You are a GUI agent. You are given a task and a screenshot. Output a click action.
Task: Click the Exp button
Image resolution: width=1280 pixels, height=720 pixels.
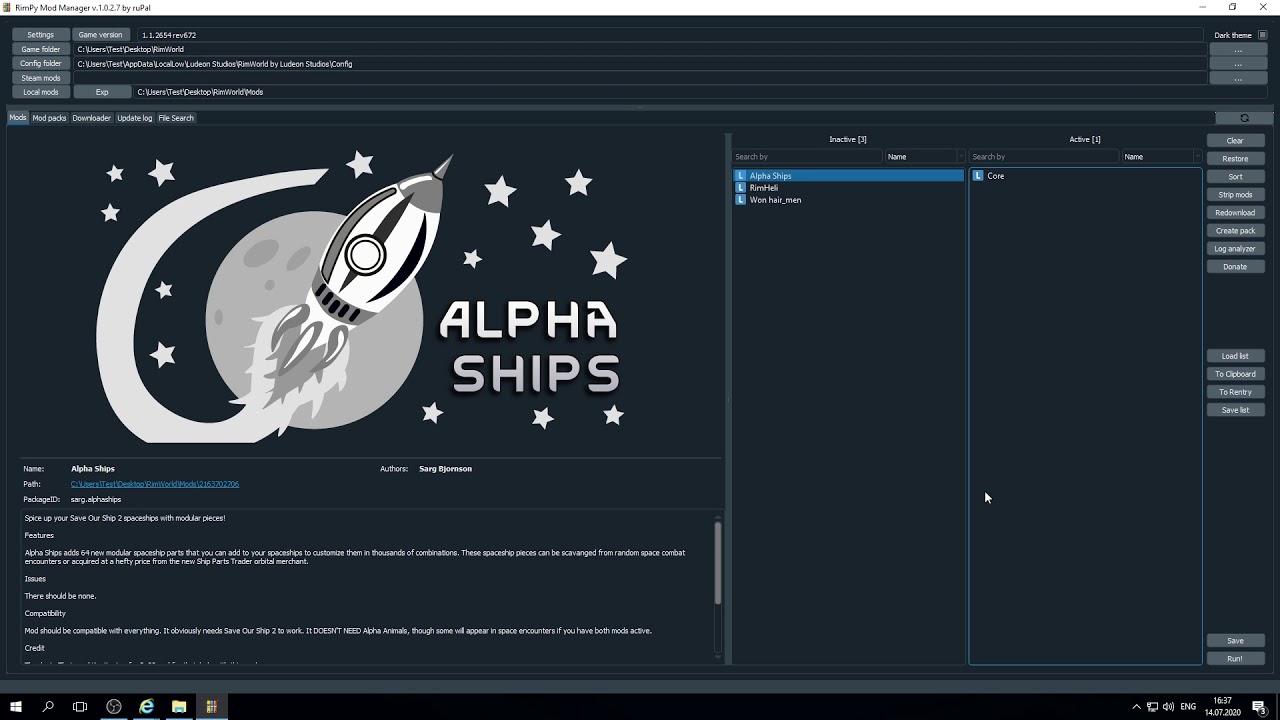coord(101,92)
